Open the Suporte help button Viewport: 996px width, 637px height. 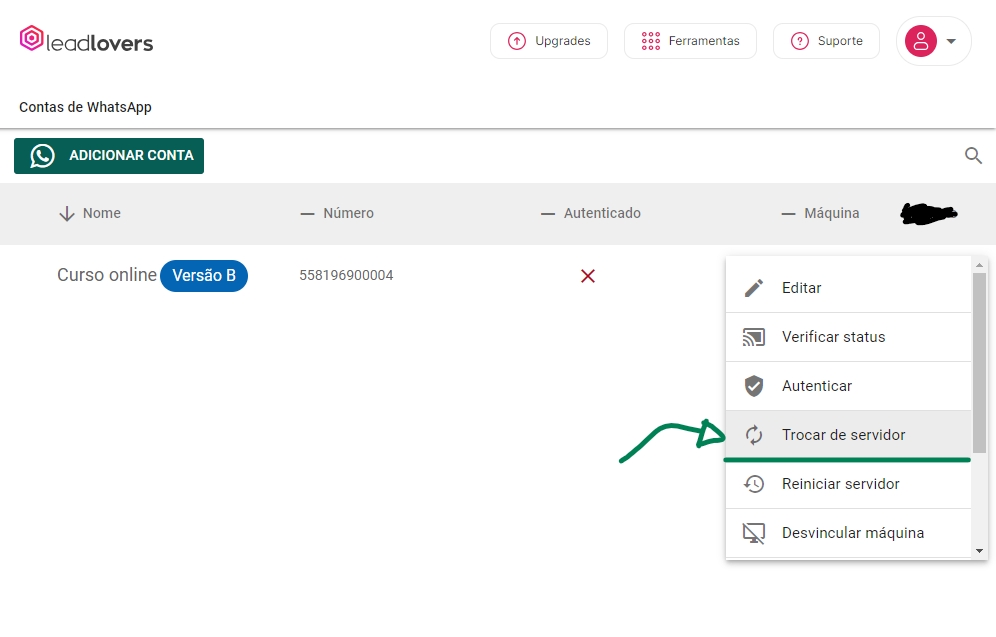(x=826, y=41)
